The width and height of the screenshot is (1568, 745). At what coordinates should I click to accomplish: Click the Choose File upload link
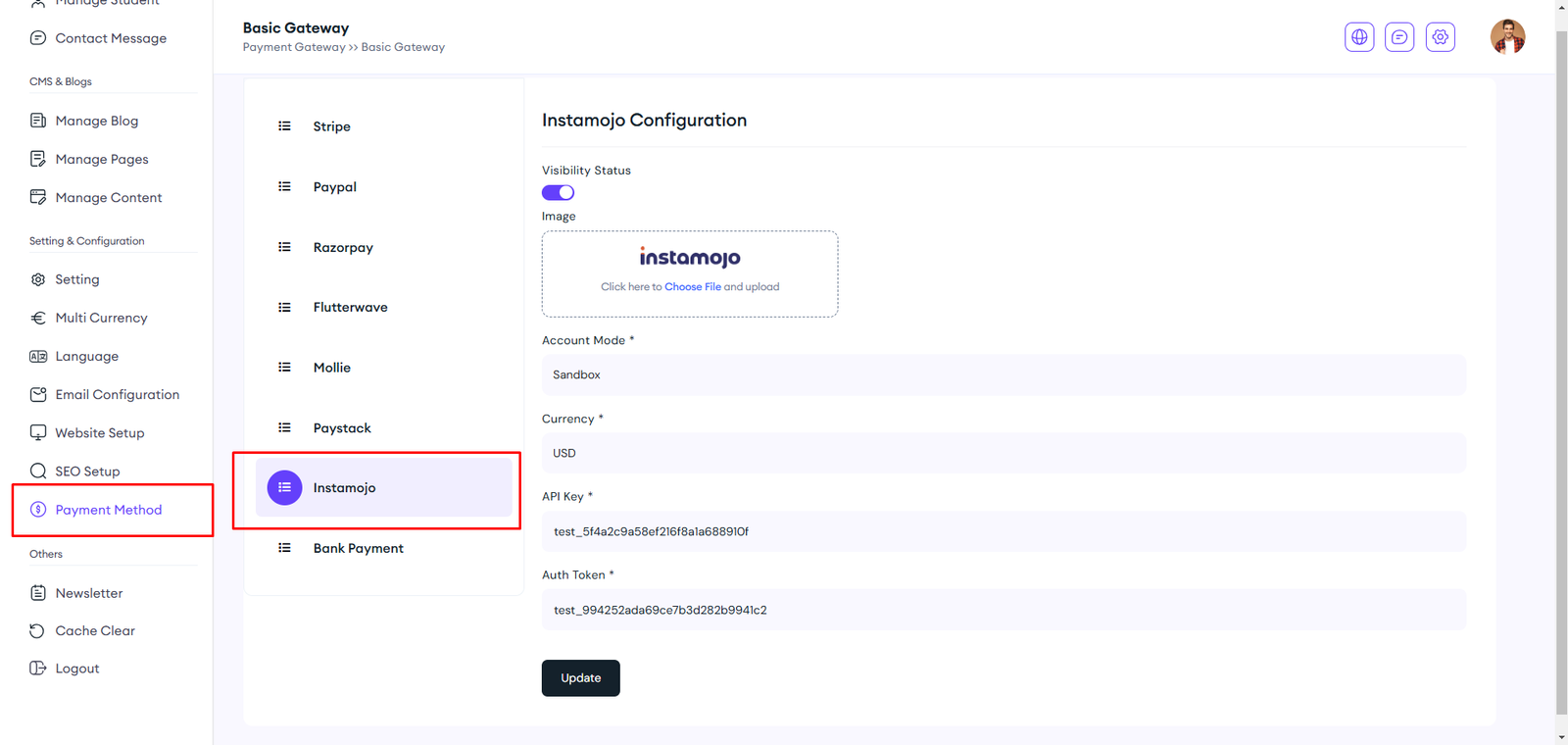(x=692, y=287)
